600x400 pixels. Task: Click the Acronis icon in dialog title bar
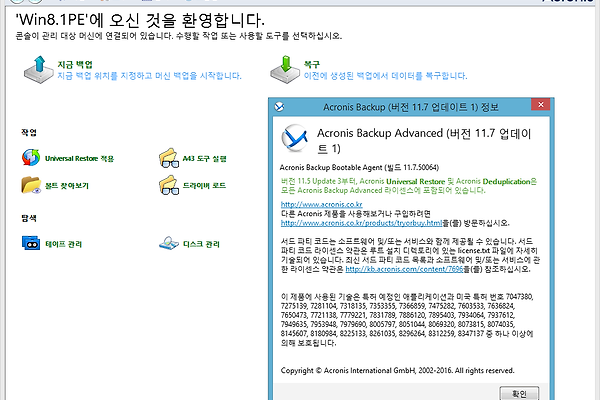click(x=275, y=107)
